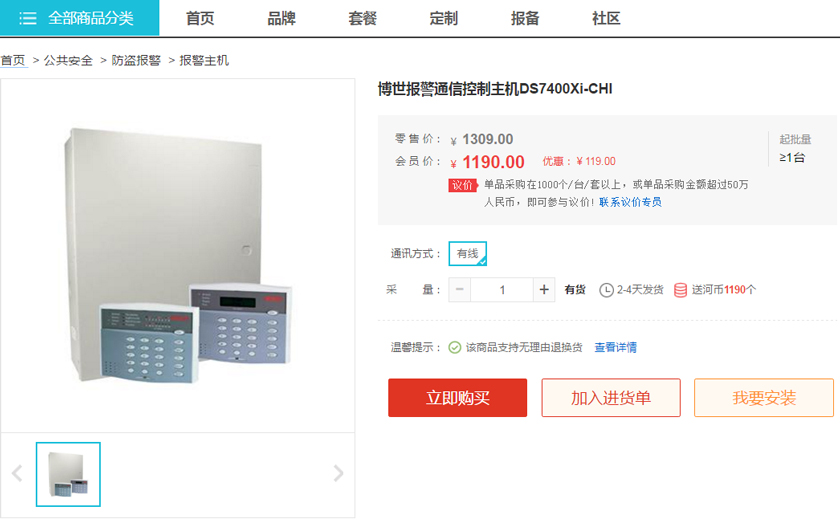Click the 立即购买 button
840x521 pixels.
tap(458, 398)
